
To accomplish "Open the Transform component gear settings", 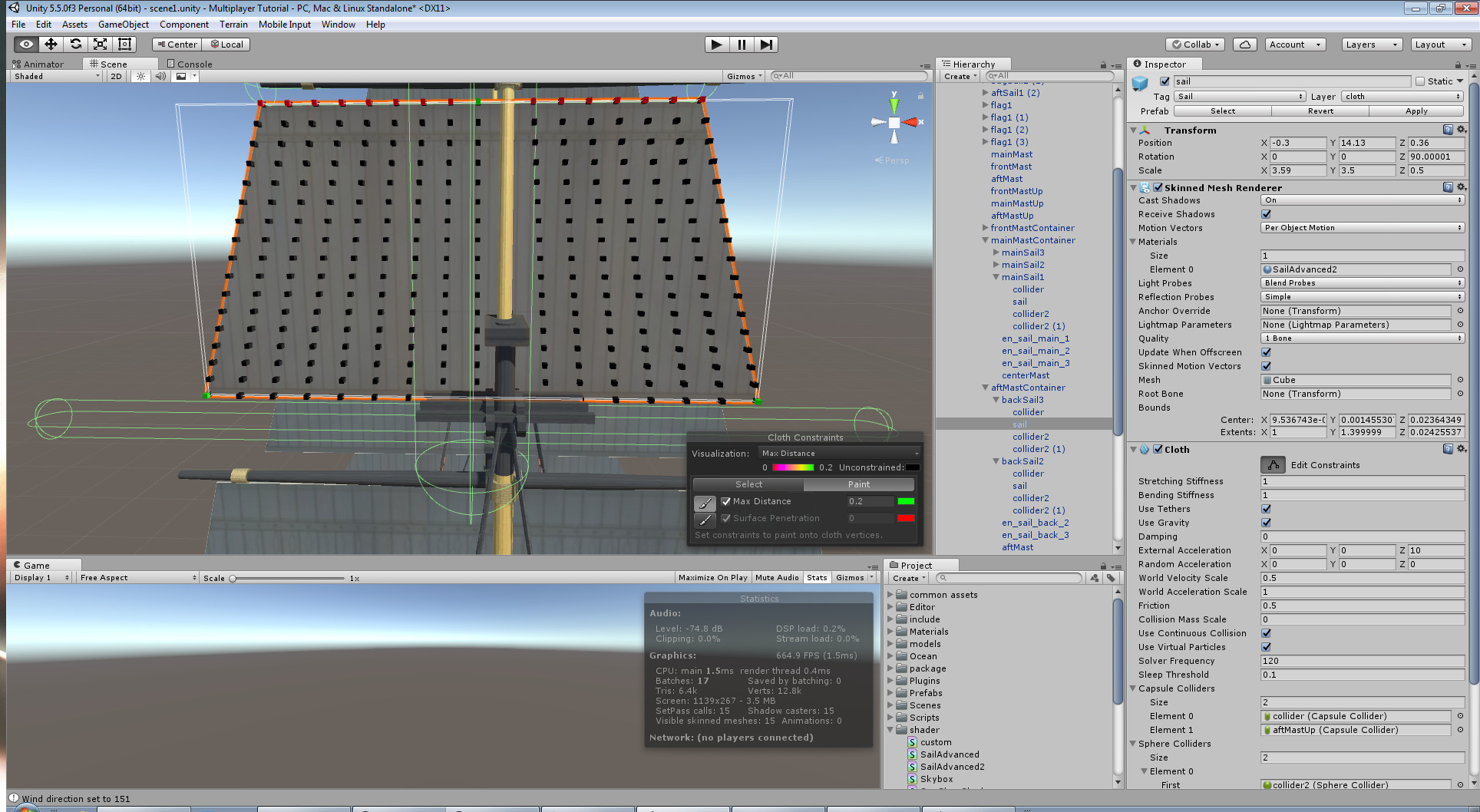I will click(x=1462, y=130).
